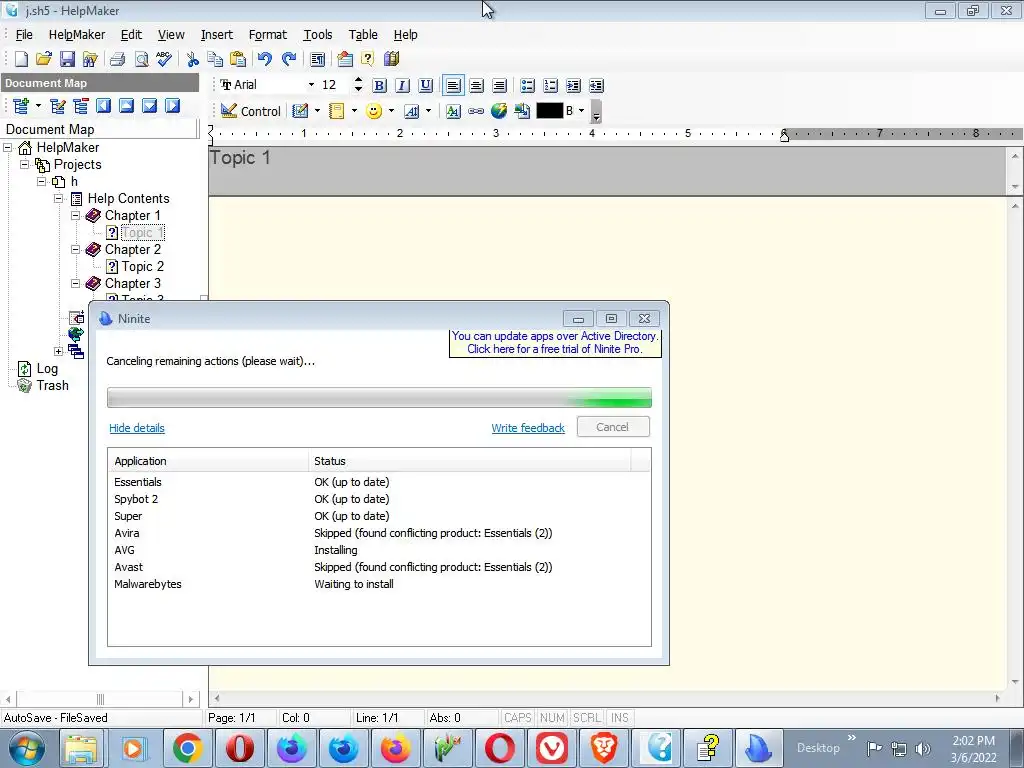
Task: Open a file using the folder icon
Action: [44, 59]
